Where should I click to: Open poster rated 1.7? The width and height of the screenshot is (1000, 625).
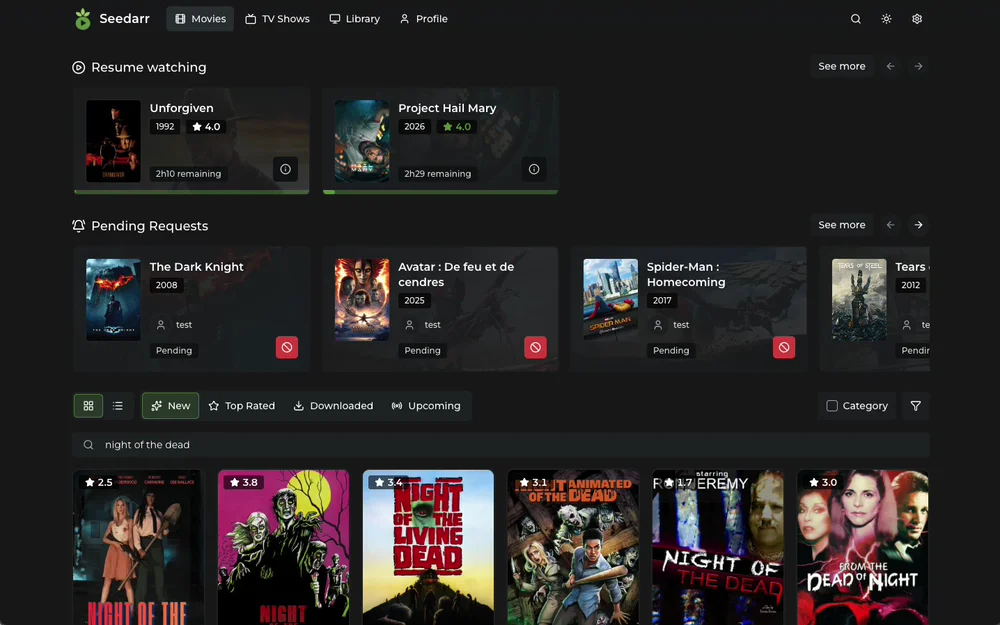coord(717,547)
